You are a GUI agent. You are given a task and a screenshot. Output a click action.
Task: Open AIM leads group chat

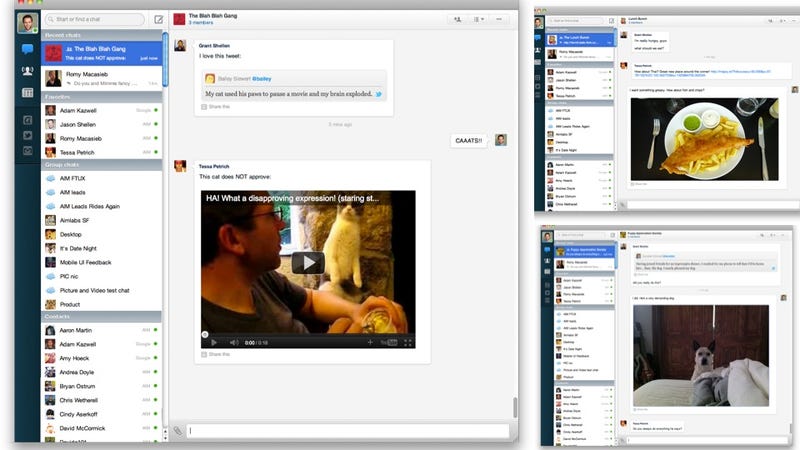[102, 192]
